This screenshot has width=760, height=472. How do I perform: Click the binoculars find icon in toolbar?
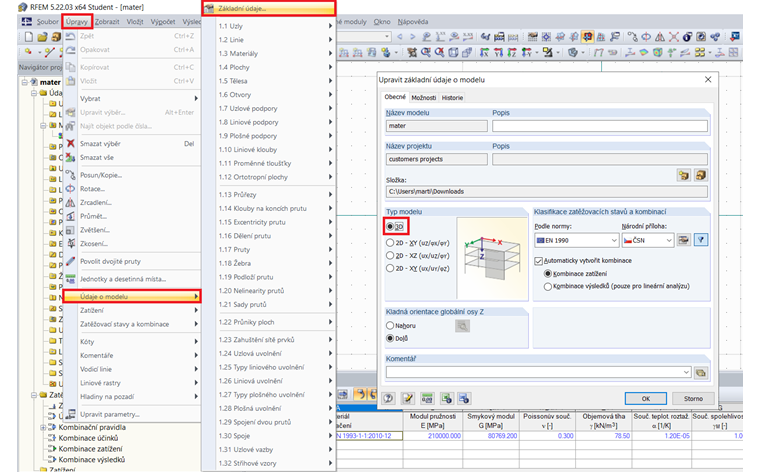(485, 37)
